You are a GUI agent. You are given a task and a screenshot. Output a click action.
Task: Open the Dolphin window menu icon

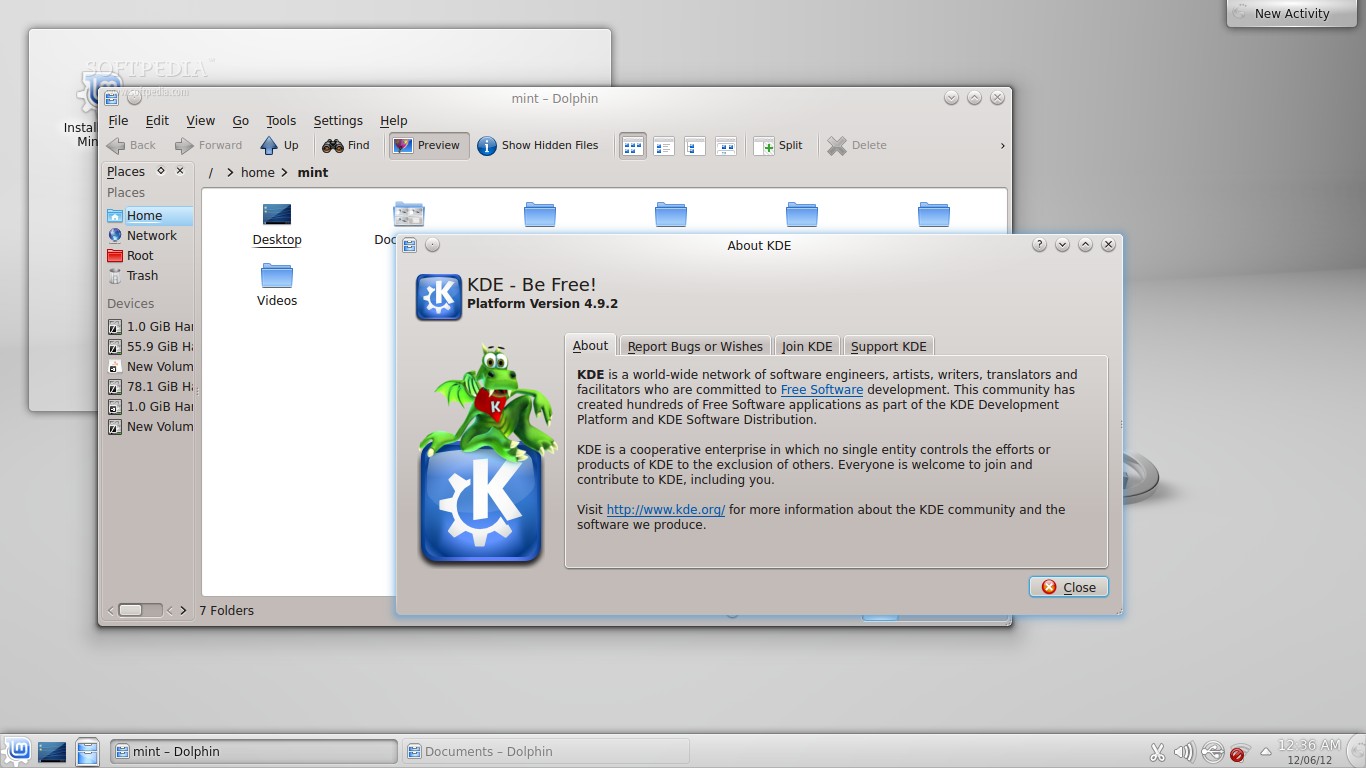pyautogui.click(x=112, y=98)
